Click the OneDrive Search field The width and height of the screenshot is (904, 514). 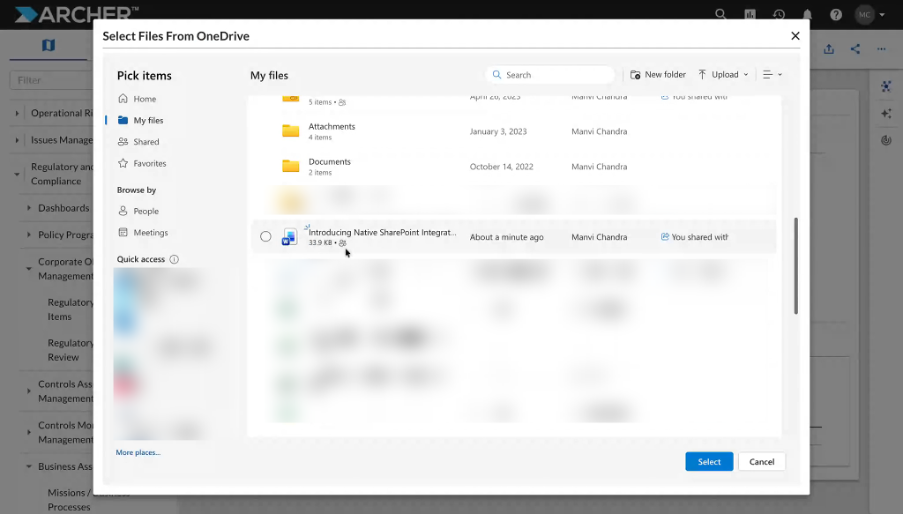[x=550, y=75]
